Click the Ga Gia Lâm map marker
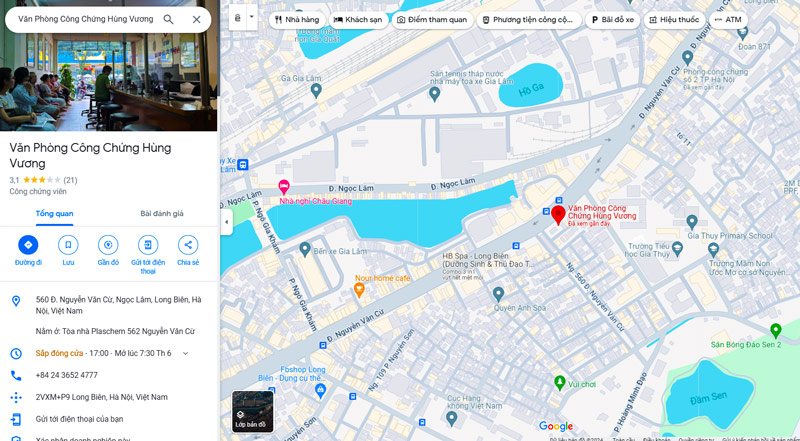This screenshot has width=800, height=441. (x=316, y=90)
